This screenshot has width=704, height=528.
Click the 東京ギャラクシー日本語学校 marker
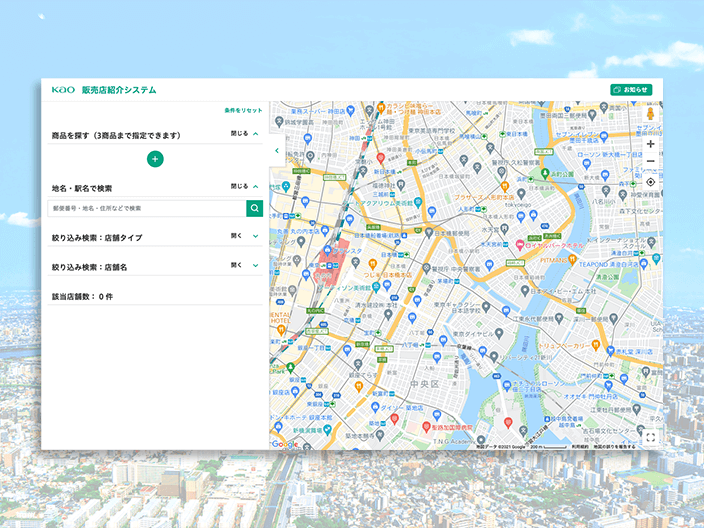486,307
